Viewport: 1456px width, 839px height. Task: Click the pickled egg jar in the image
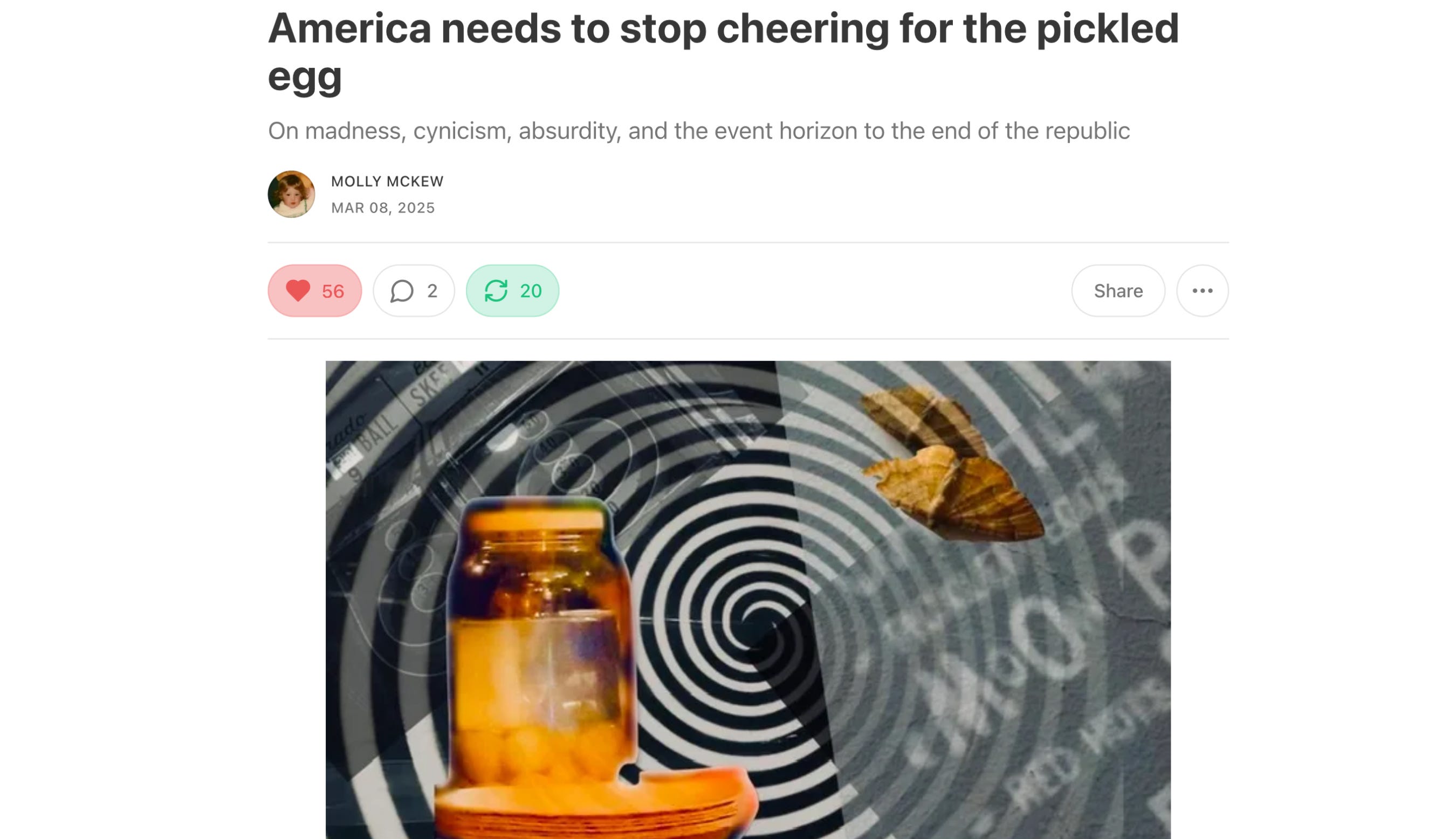(540, 639)
